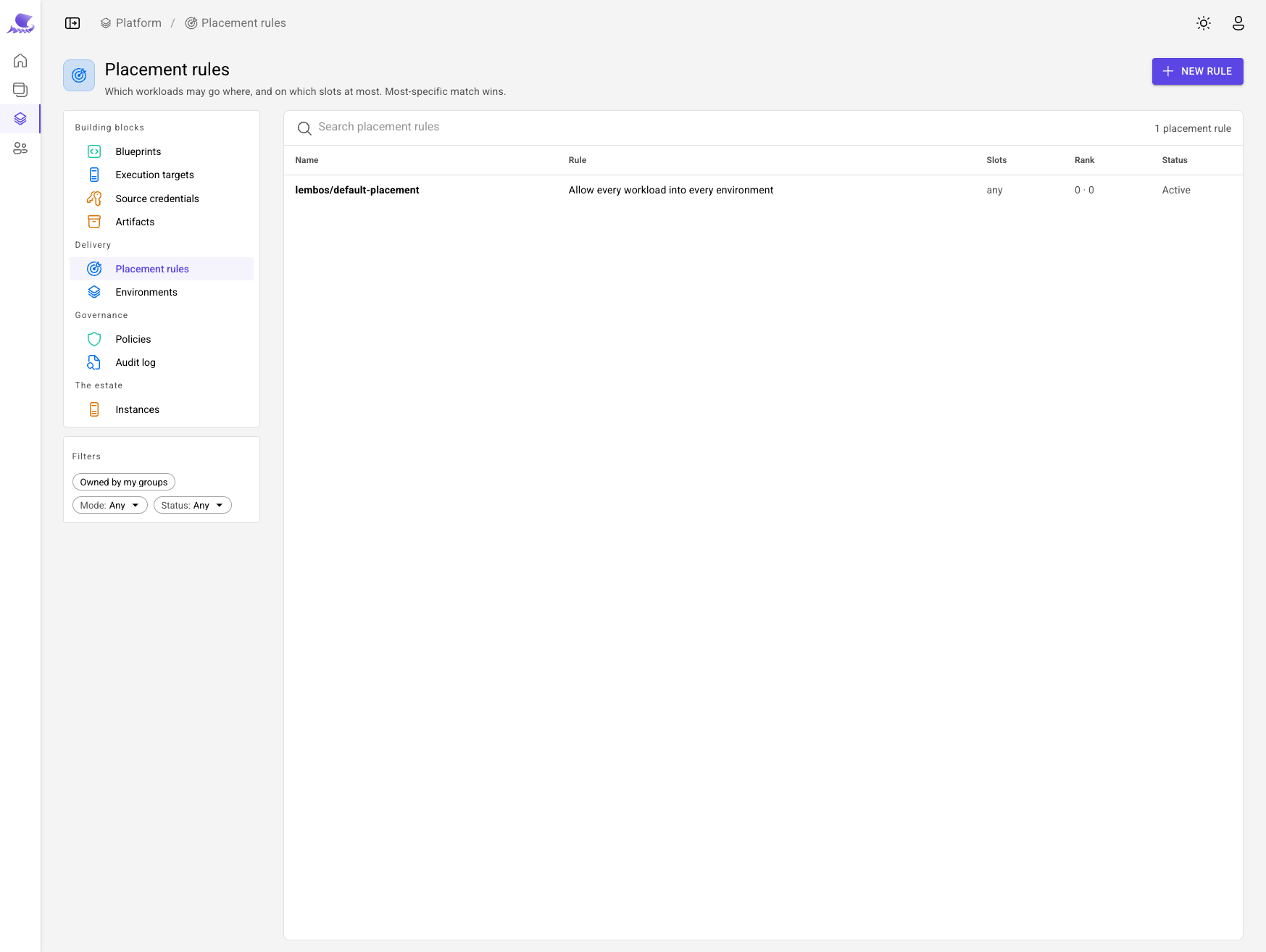Click the Blueprints icon
1266x952 pixels.
click(94, 151)
